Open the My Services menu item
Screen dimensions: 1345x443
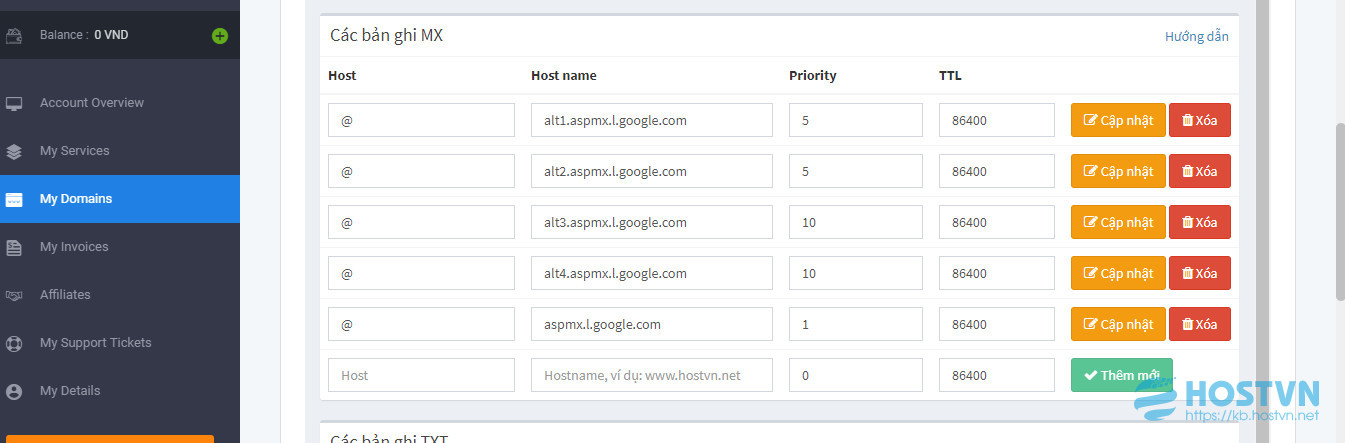click(120, 151)
